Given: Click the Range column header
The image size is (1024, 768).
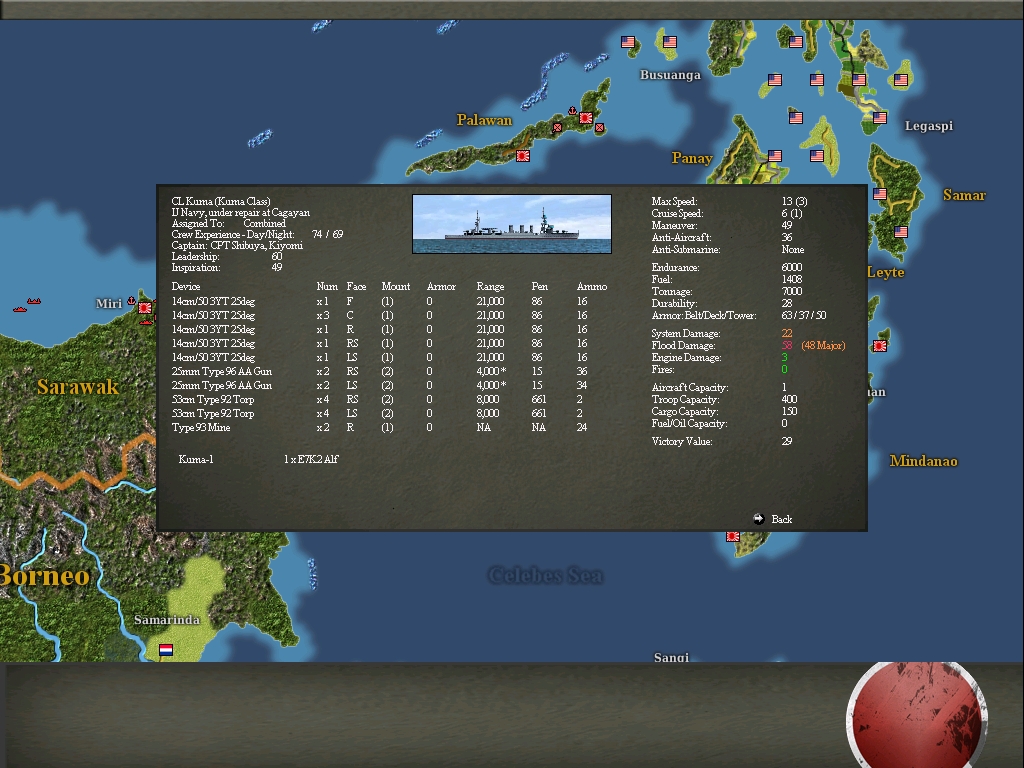Looking at the screenshot, I should tap(490, 287).
